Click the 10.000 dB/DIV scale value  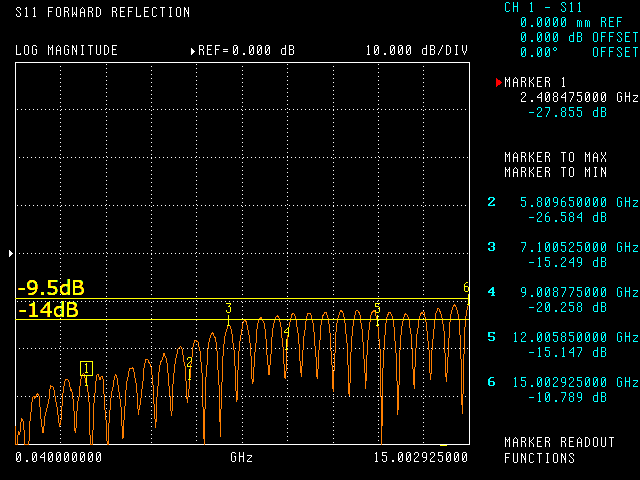tap(416, 50)
